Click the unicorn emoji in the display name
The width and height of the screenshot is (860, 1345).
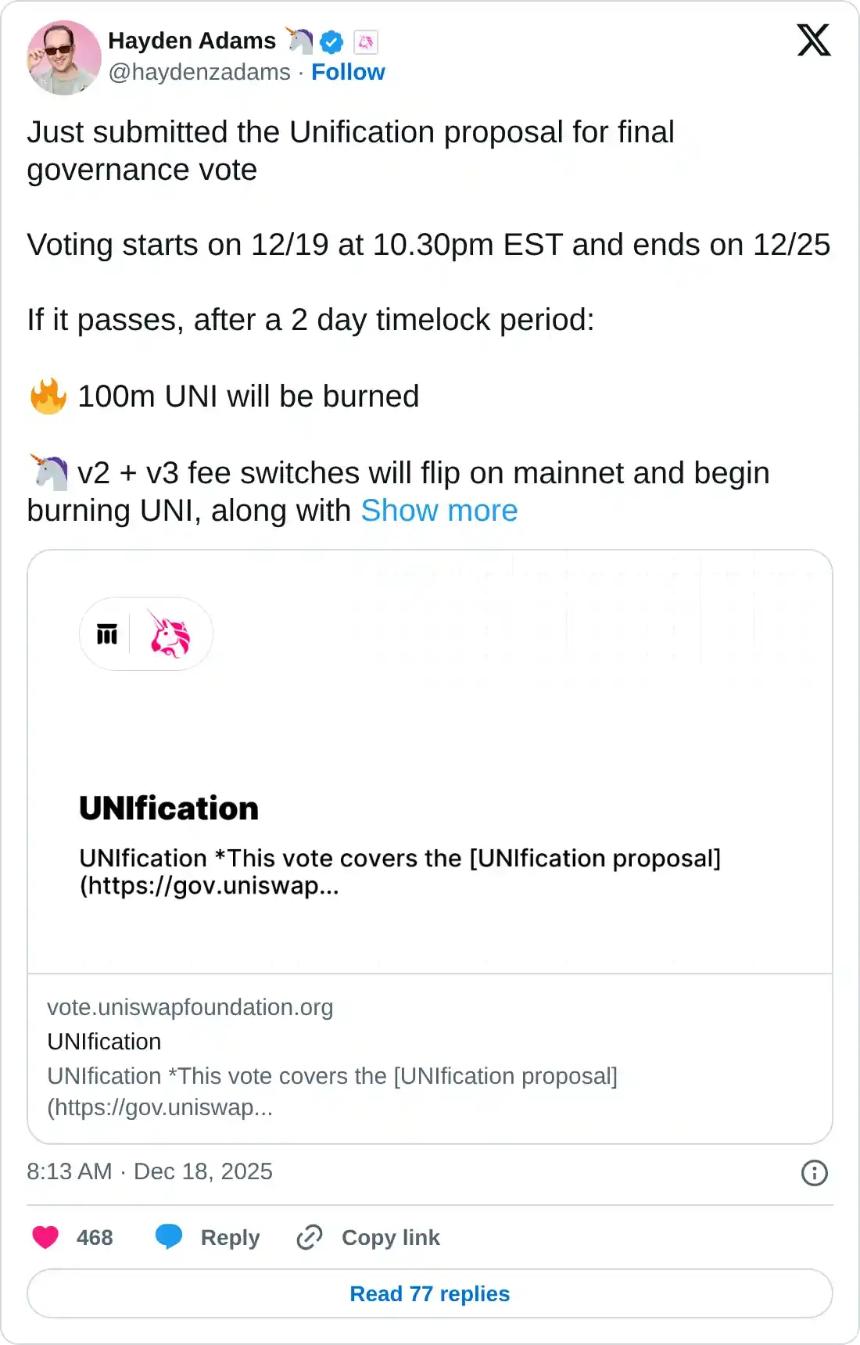click(x=299, y=41)
